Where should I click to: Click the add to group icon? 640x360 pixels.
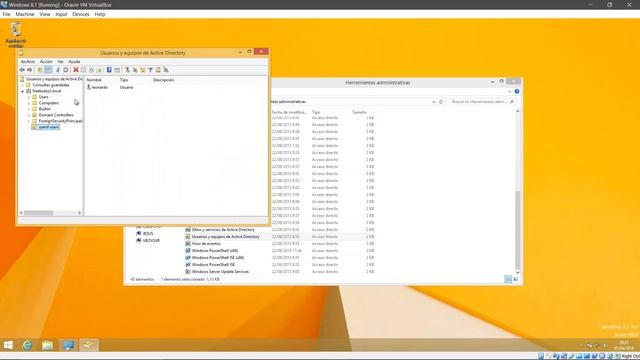coord(166,70)
